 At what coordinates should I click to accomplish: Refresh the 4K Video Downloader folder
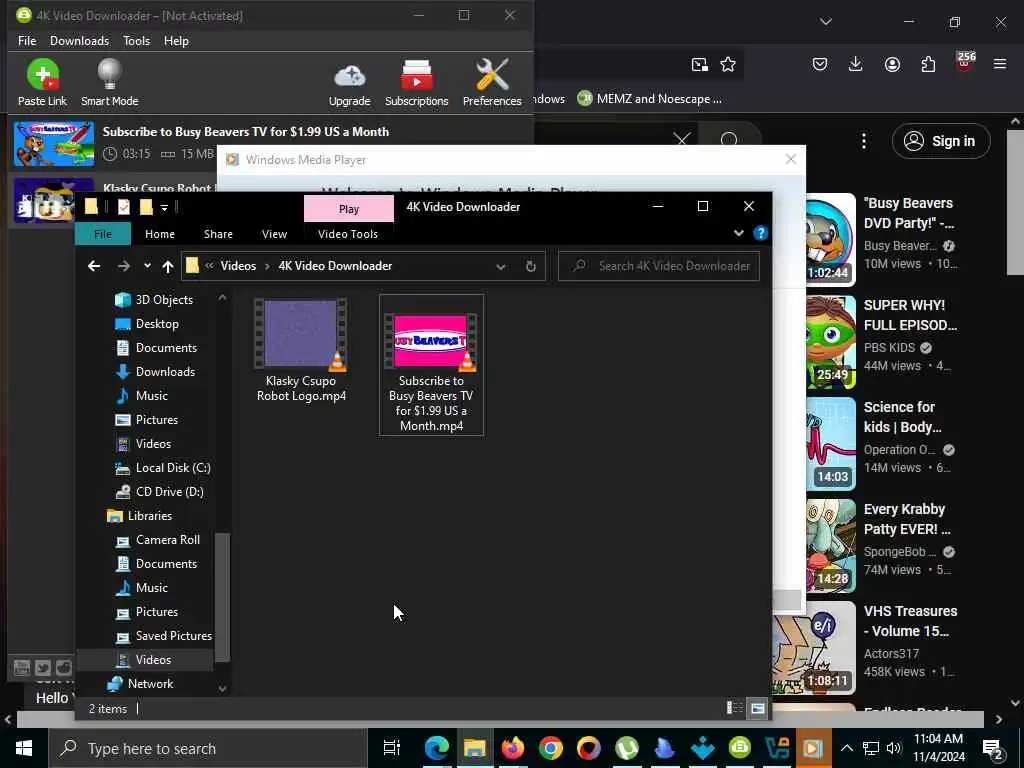point(530,266)
